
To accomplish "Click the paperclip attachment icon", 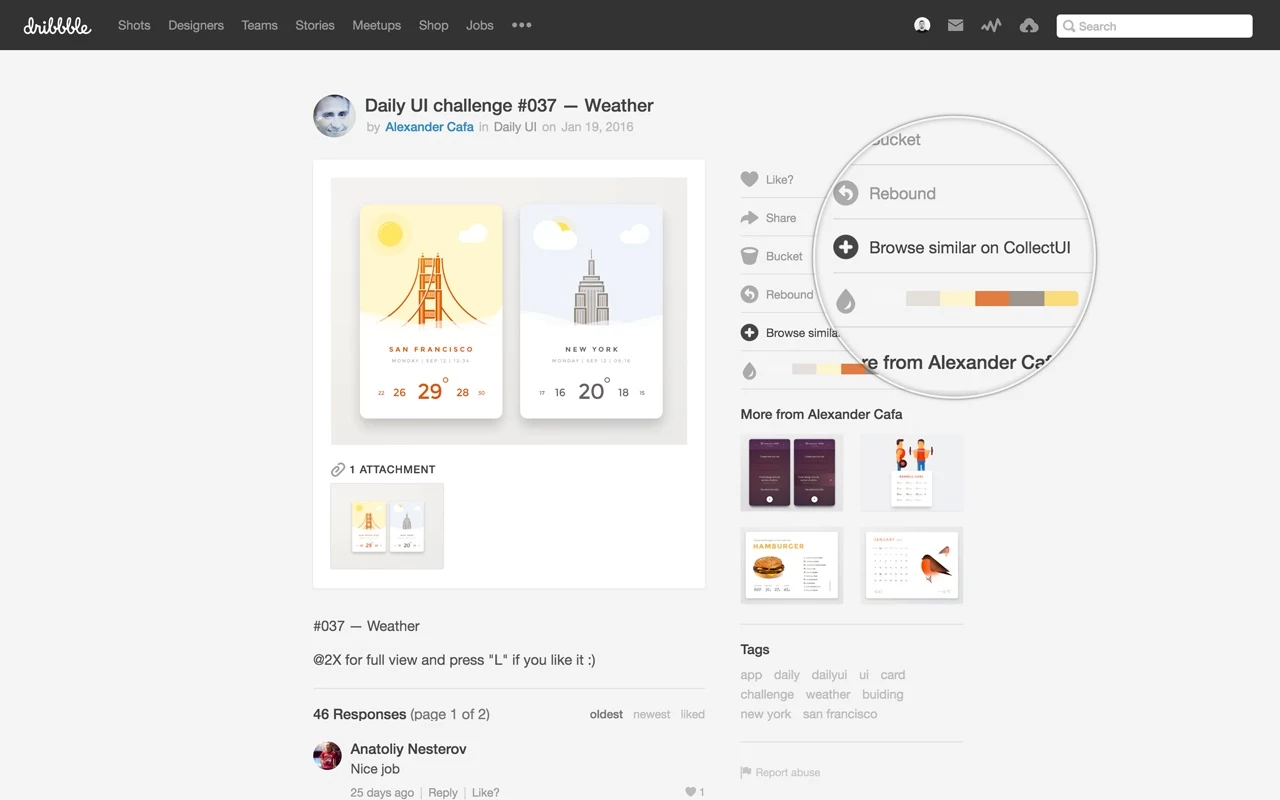I will 338,469.
